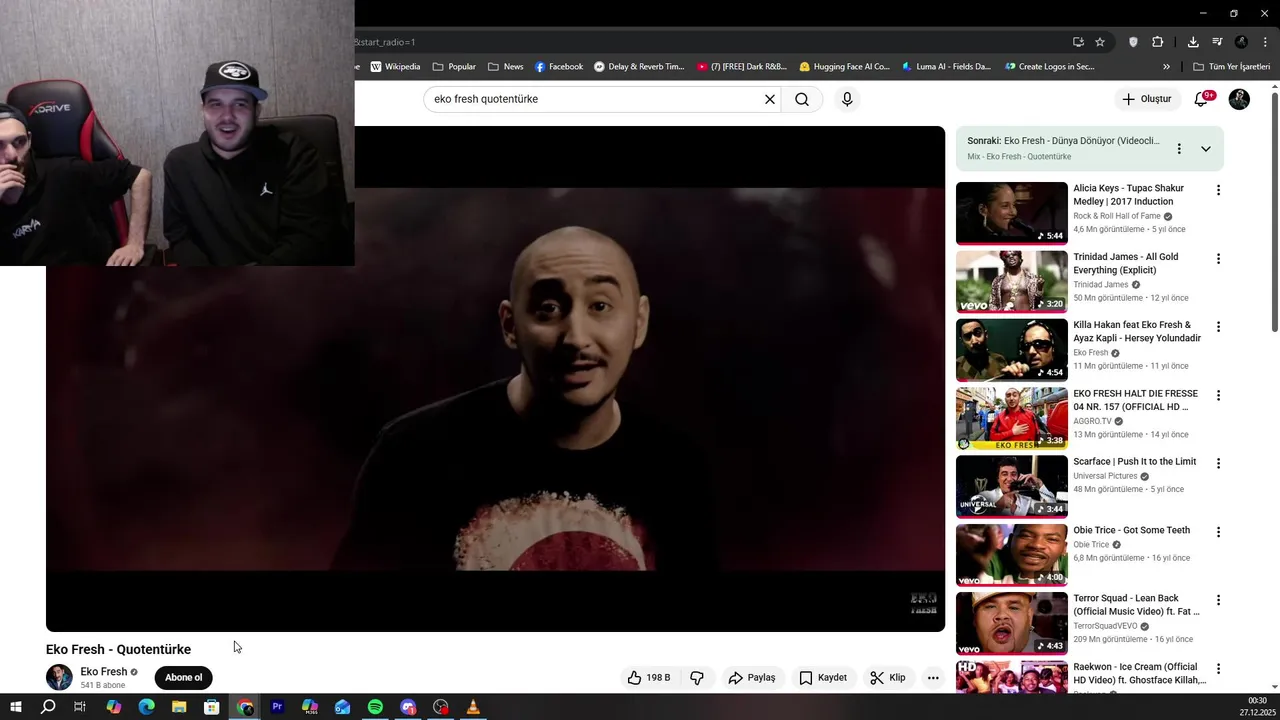Open options for Obie Trice video
Viewport: 1280px width, 720px height.
click(x=1218, y=532)
